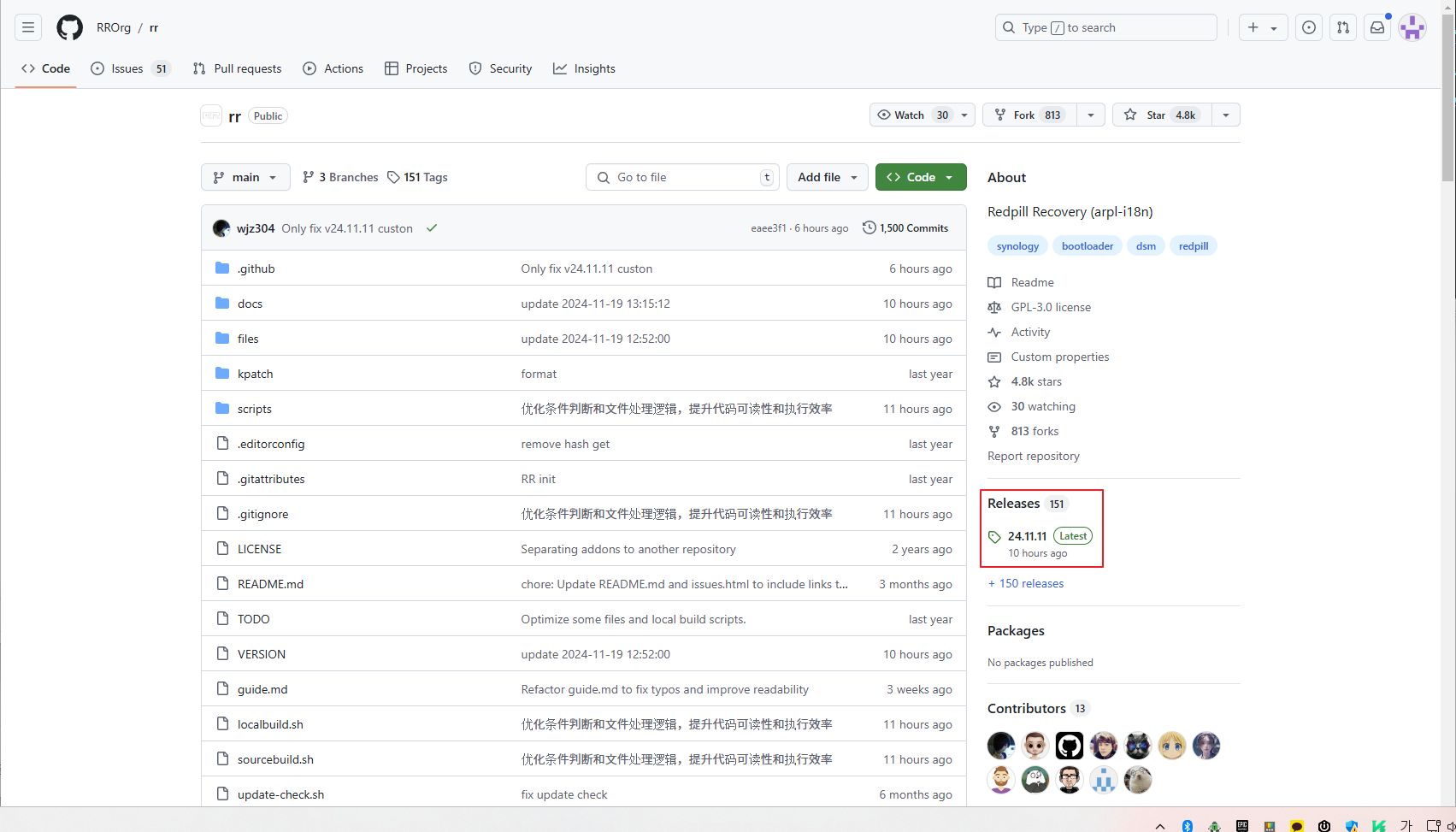This screenshot has width=1456, height=832.
Task: Open commit hash eaee3f1
Action: coord(768,228)
